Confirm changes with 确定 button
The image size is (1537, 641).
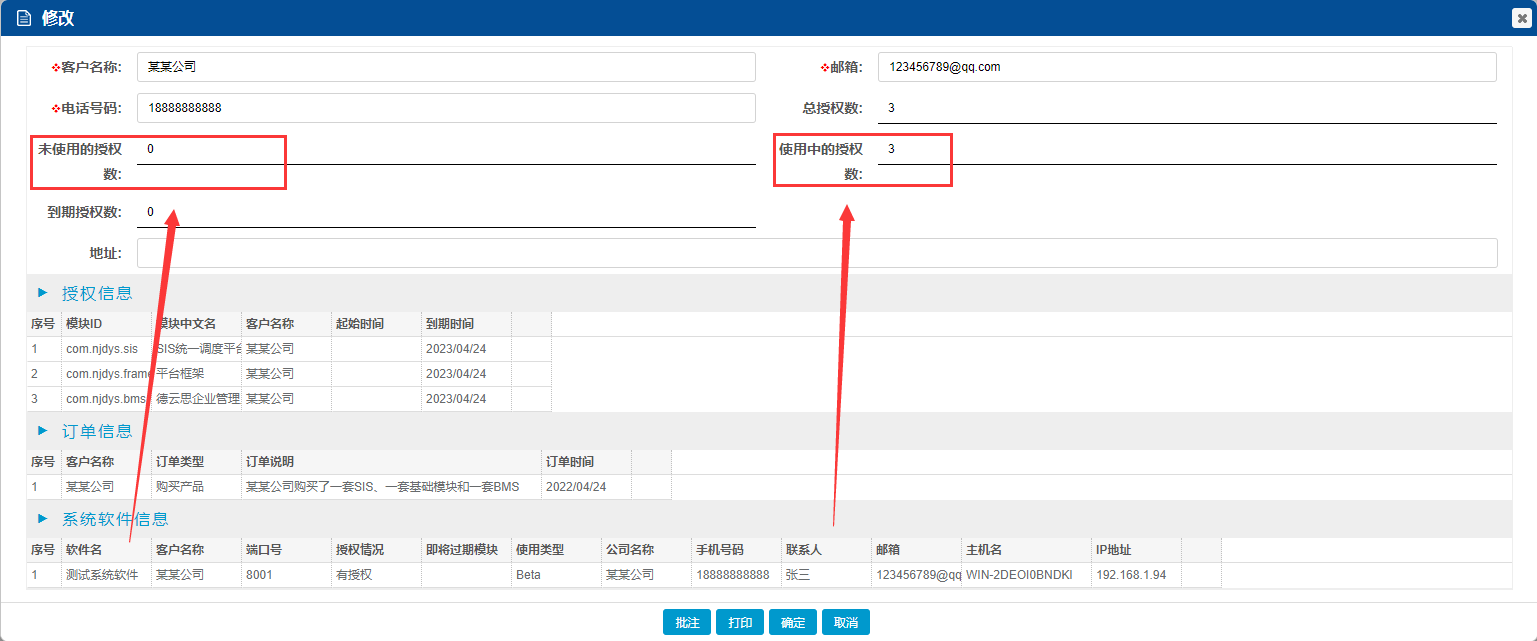793,622
